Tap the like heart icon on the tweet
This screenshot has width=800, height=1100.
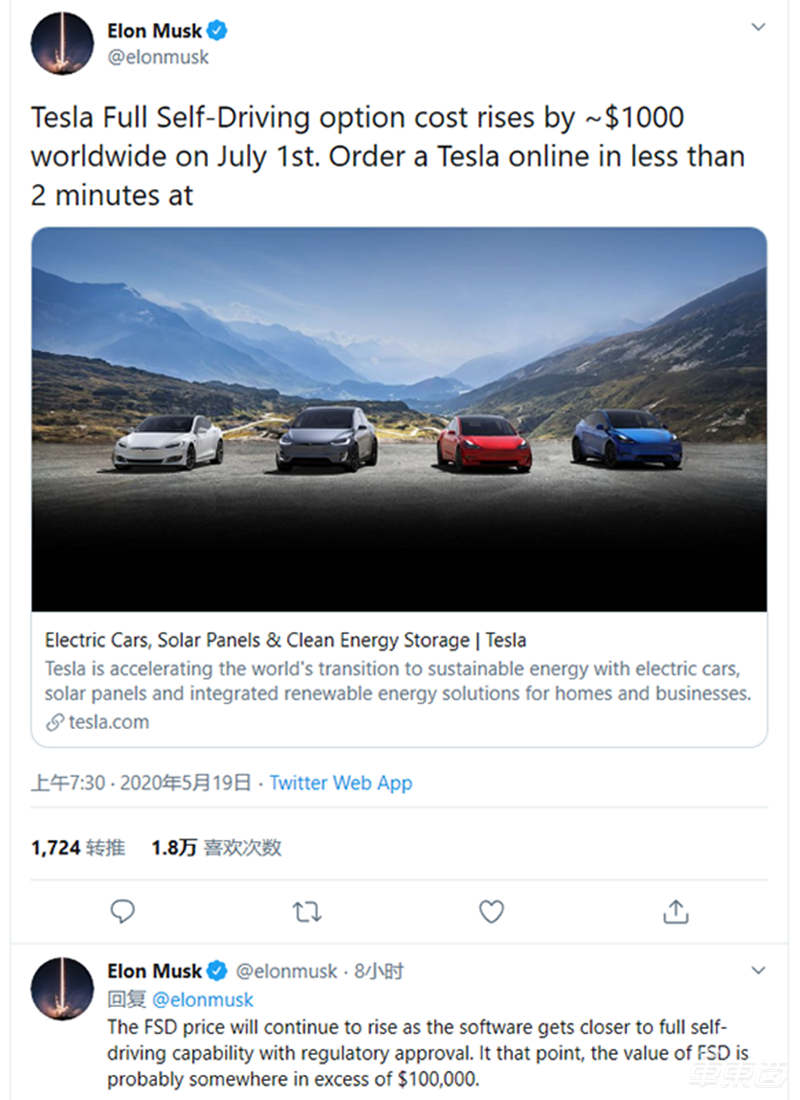491,911
